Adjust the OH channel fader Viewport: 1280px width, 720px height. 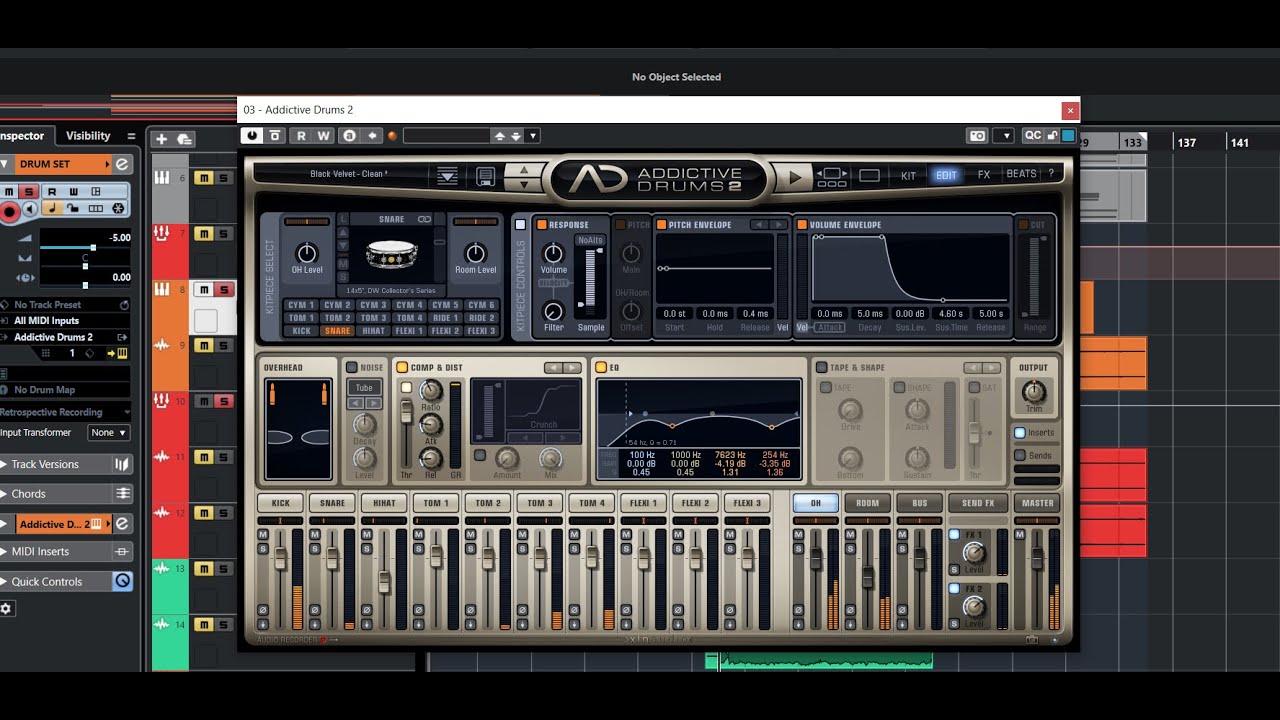(x=816, y=558)
